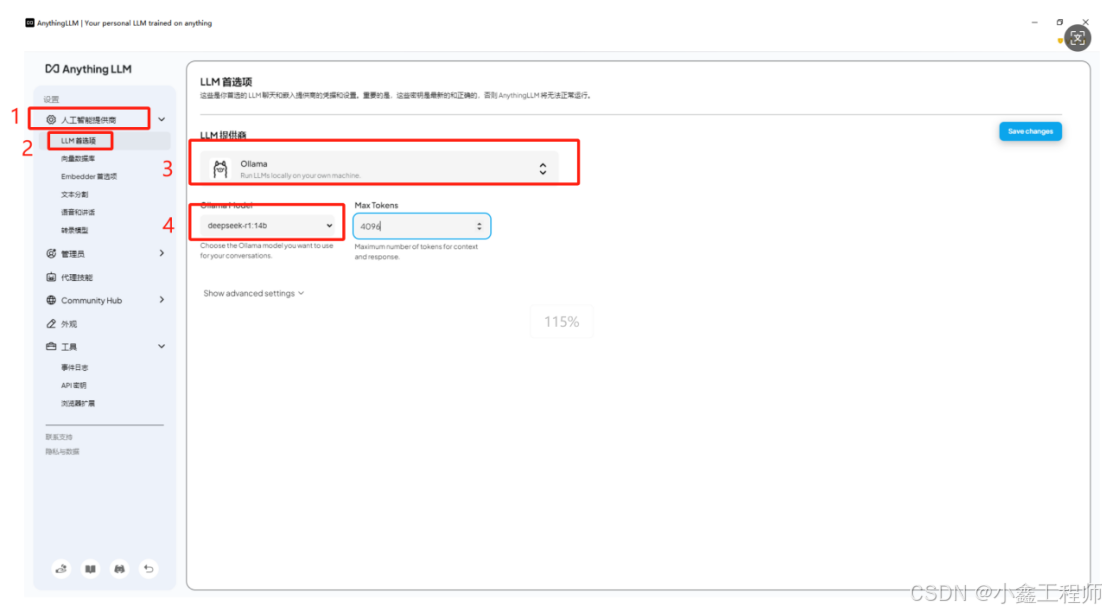Image resolution: width=1106 pixels, height=613 pixels.
Task: Open 向量数据库 vector database settings
Action: point(78,159)
